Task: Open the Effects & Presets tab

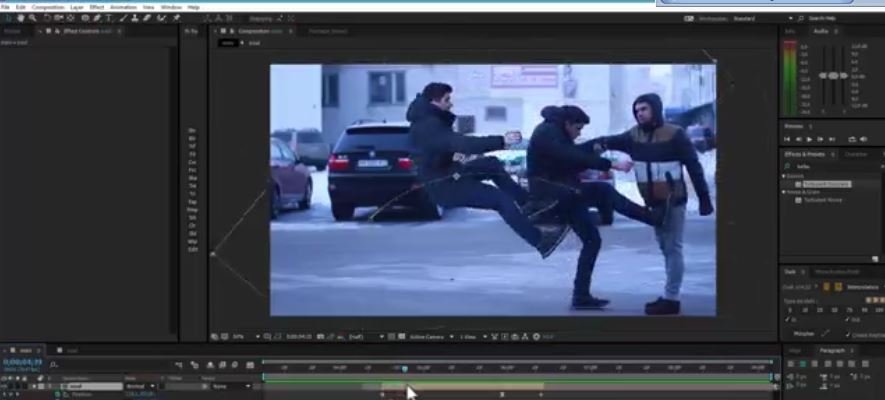Action: (x=804, y=154)
